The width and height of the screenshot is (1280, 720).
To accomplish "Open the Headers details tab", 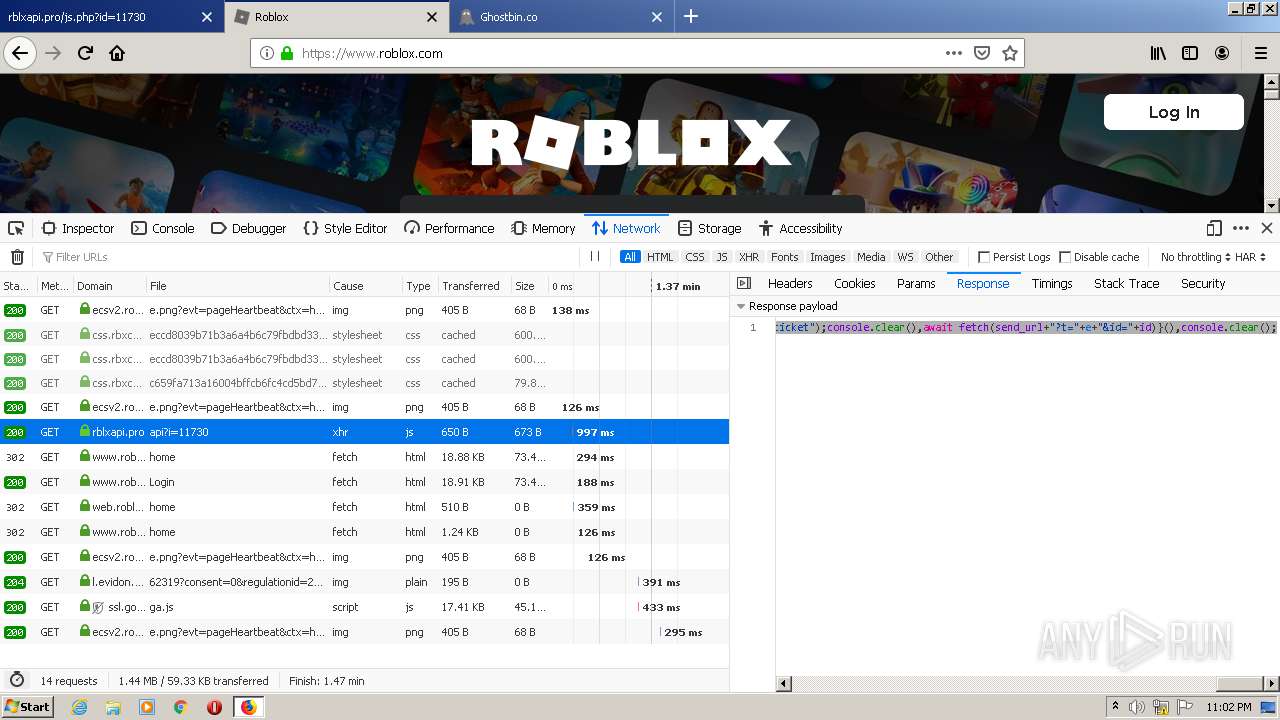I will click(x=790, y=284).
